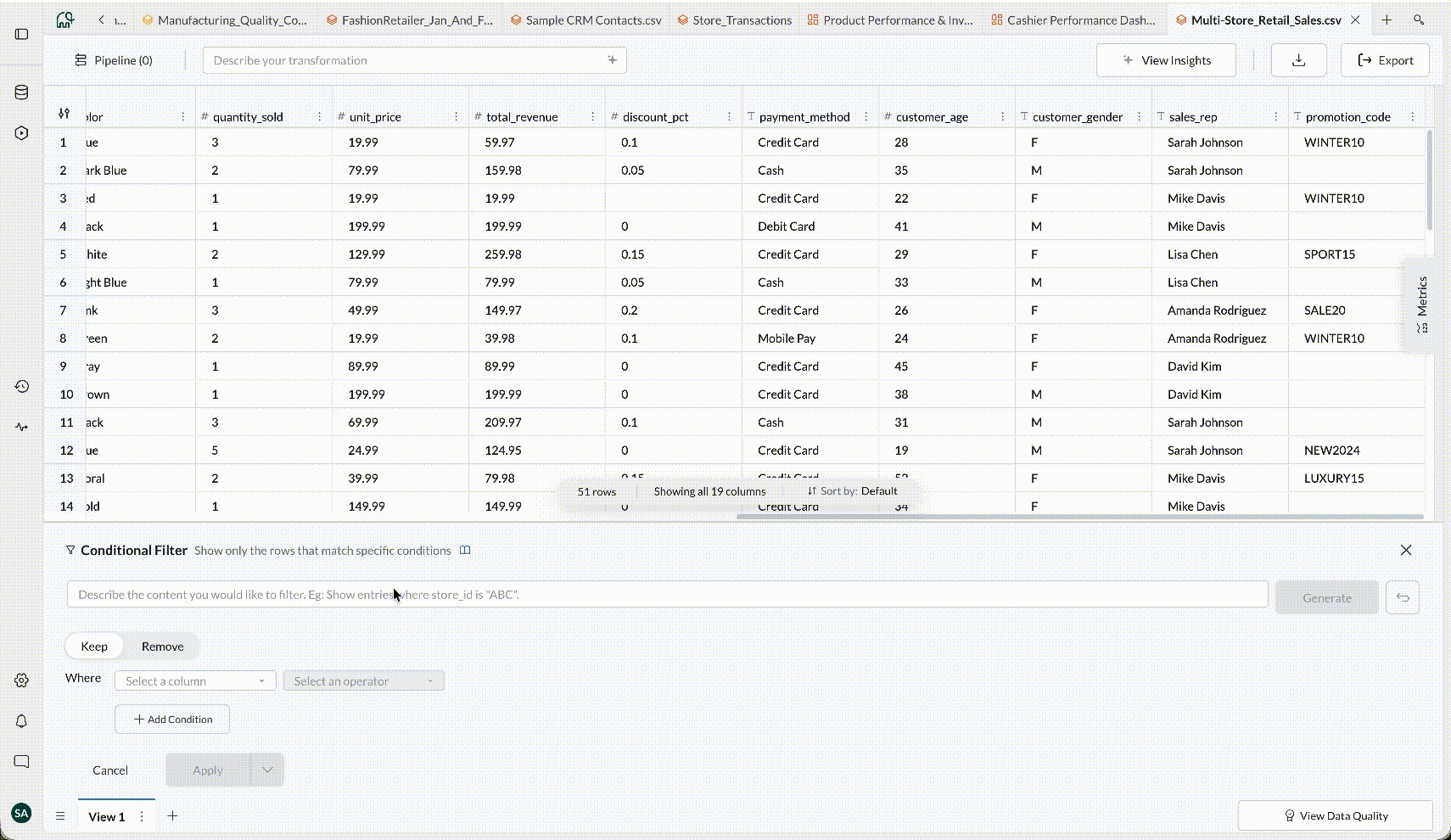Image resolution: width=1451 pixels, height=840 pixels.
Task: Click the notifications bell icon
Action: tap(22, 720)
